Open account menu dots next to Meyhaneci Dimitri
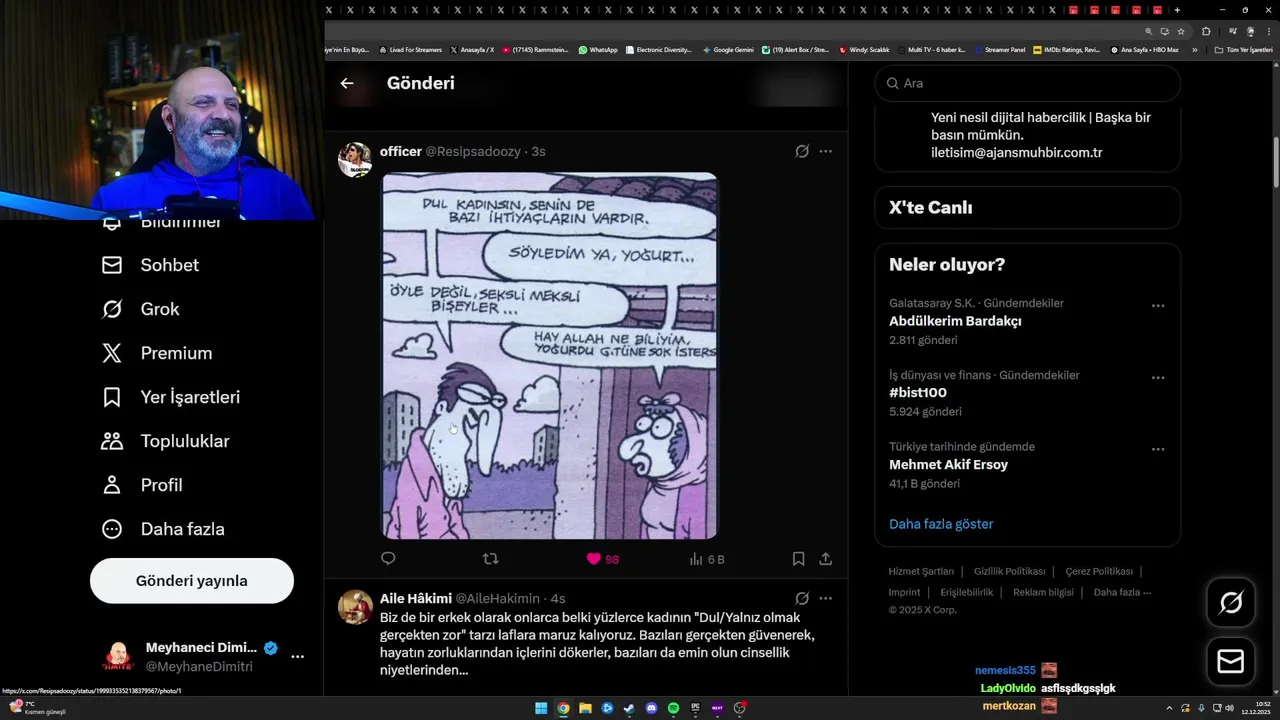Screen dimensions: 1280x720 297,657
